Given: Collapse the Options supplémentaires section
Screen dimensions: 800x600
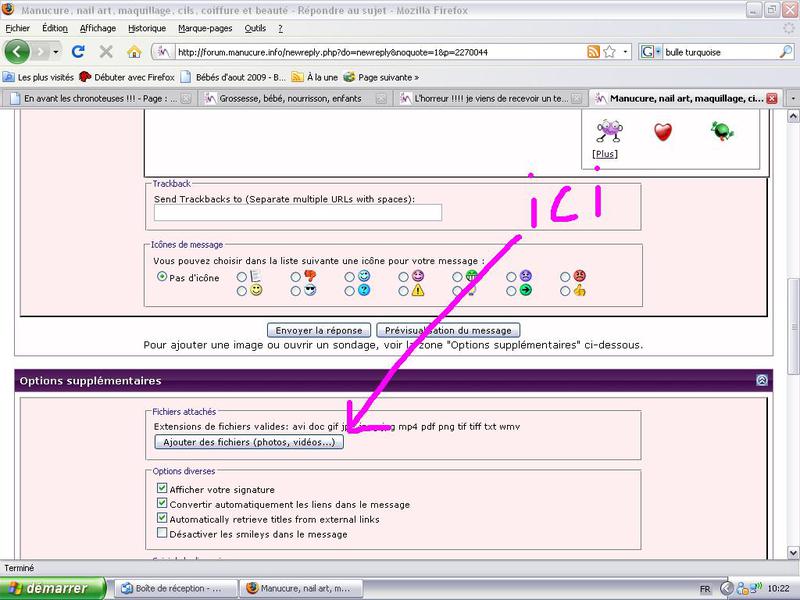Looking at the screenshot, I should click(762, 381).
